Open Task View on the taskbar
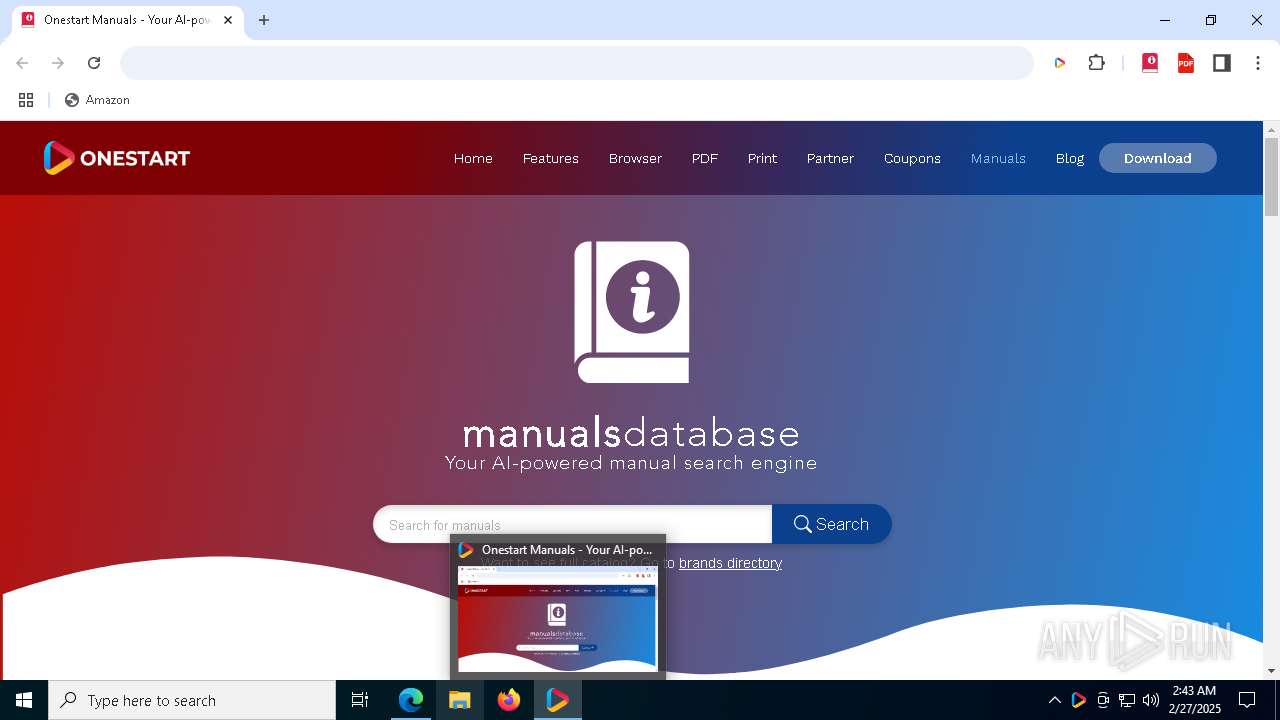1280x720 pixels. (x=360, y=700)
